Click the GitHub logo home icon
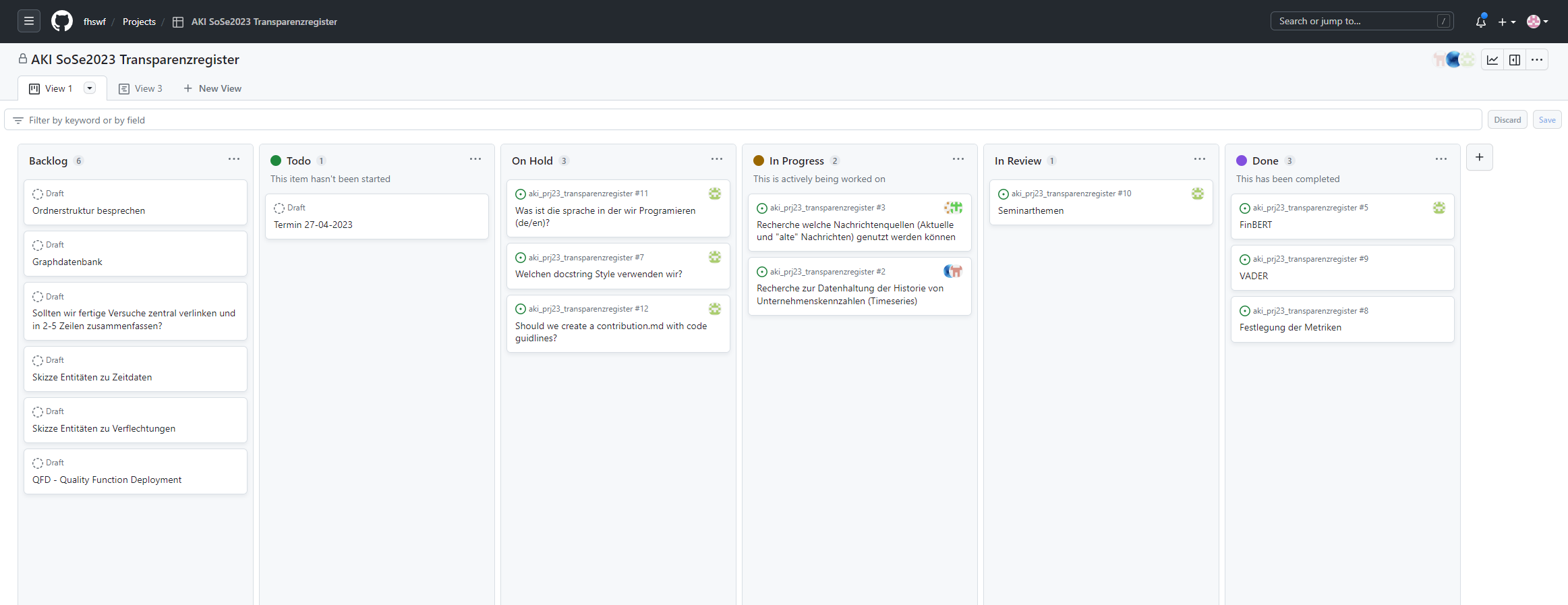 point(62,22)
